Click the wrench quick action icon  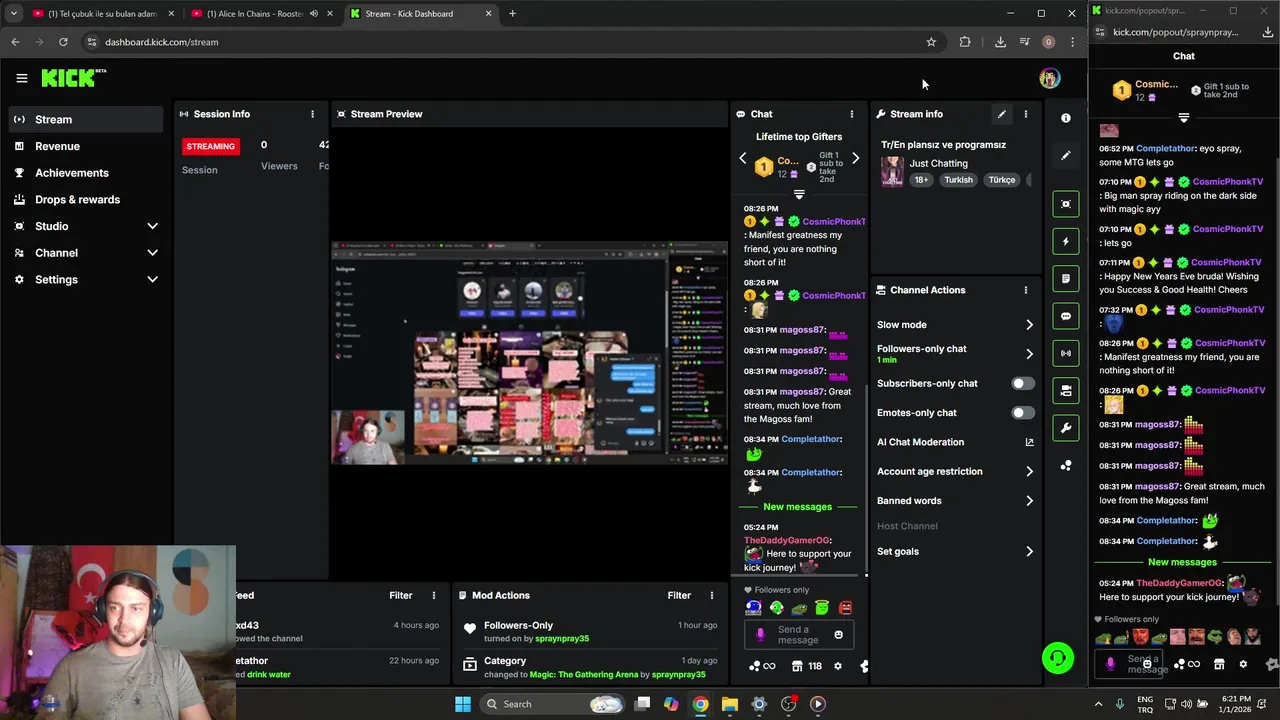pos(1066,428)
